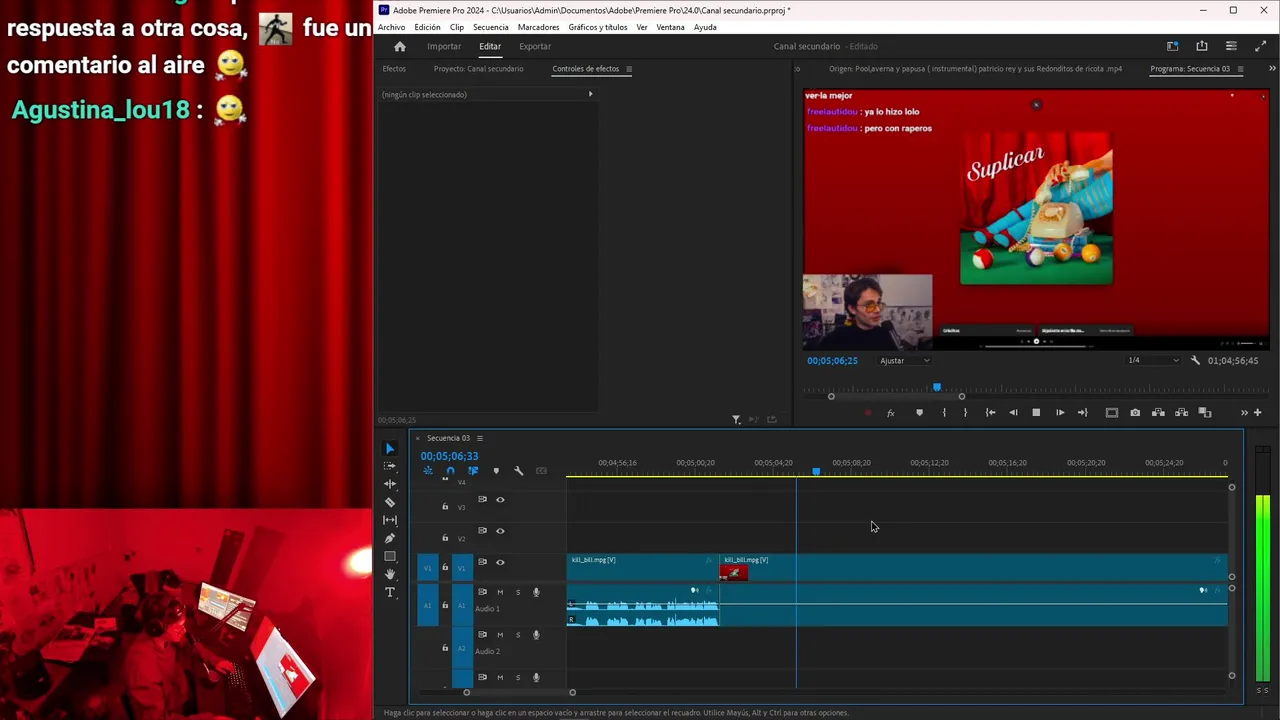
Task: Open the Ajustar zoom level dropdown
Action: point(904,360)
